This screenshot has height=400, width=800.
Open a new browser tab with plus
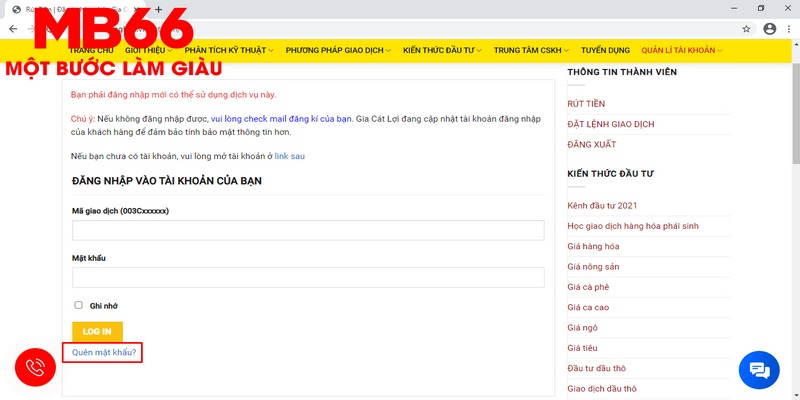[x=159, y=9]
